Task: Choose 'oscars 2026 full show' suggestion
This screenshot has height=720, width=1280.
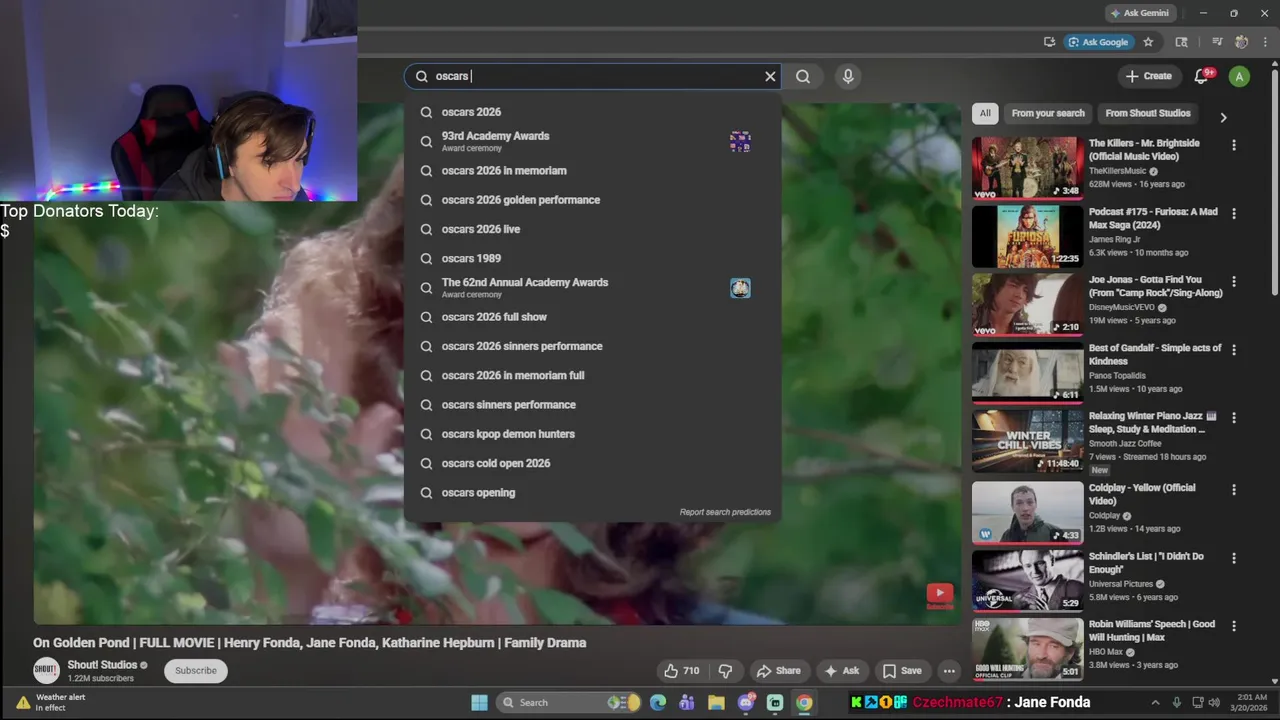Action: (592, 317)
